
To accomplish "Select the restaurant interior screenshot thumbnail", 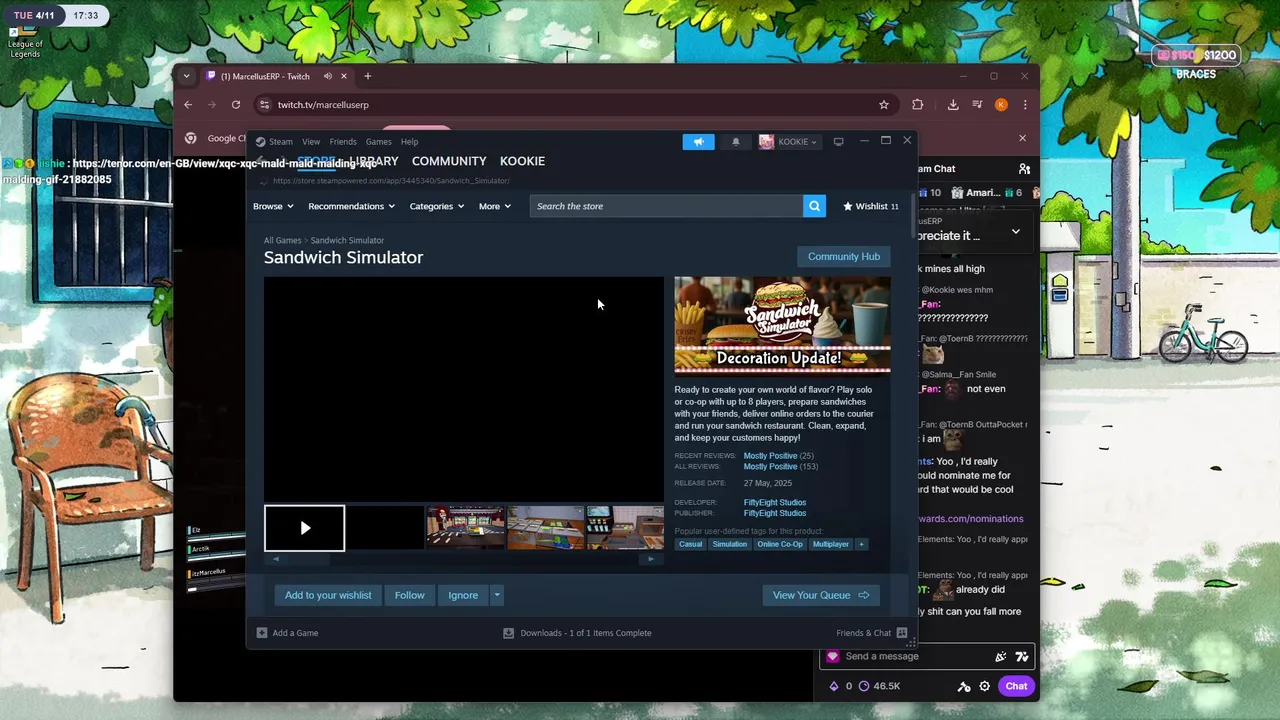I will (465, 528).
